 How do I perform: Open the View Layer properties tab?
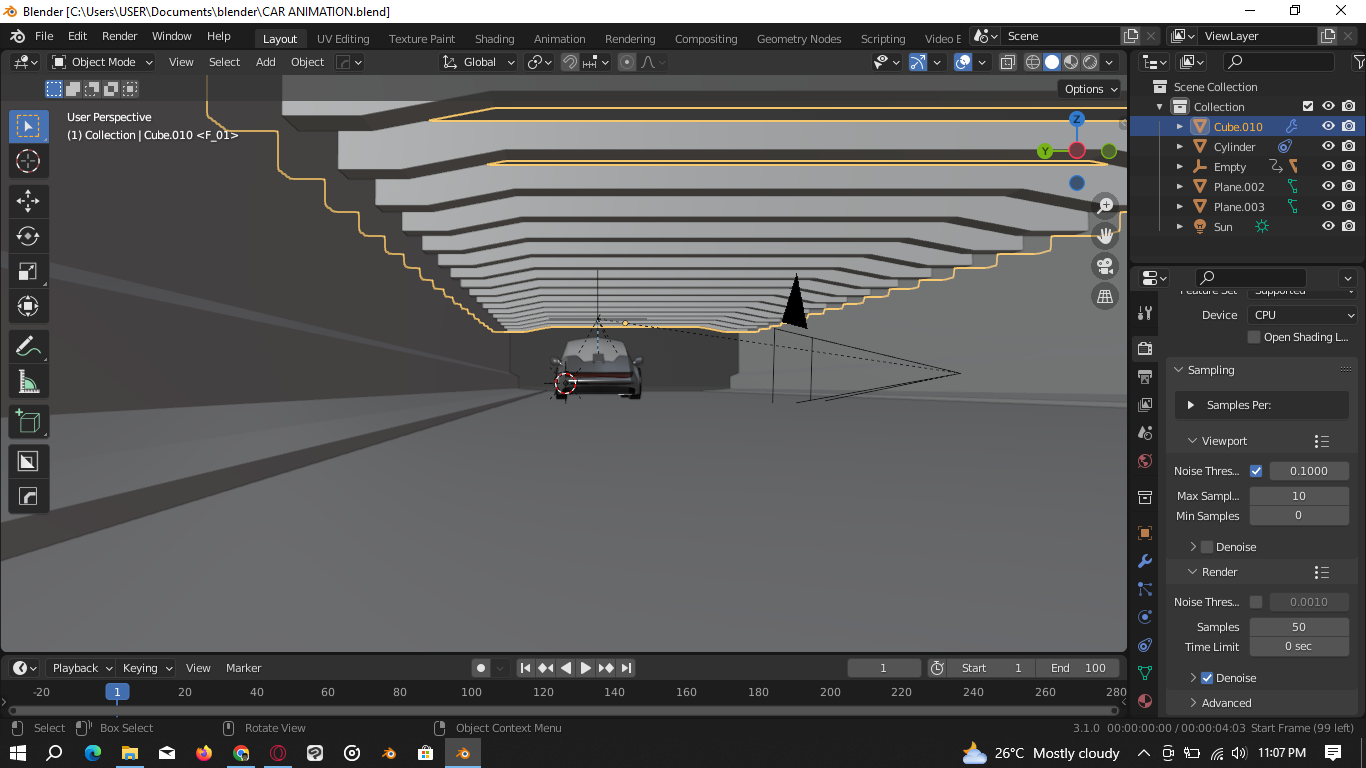(x=1145, y=404)
